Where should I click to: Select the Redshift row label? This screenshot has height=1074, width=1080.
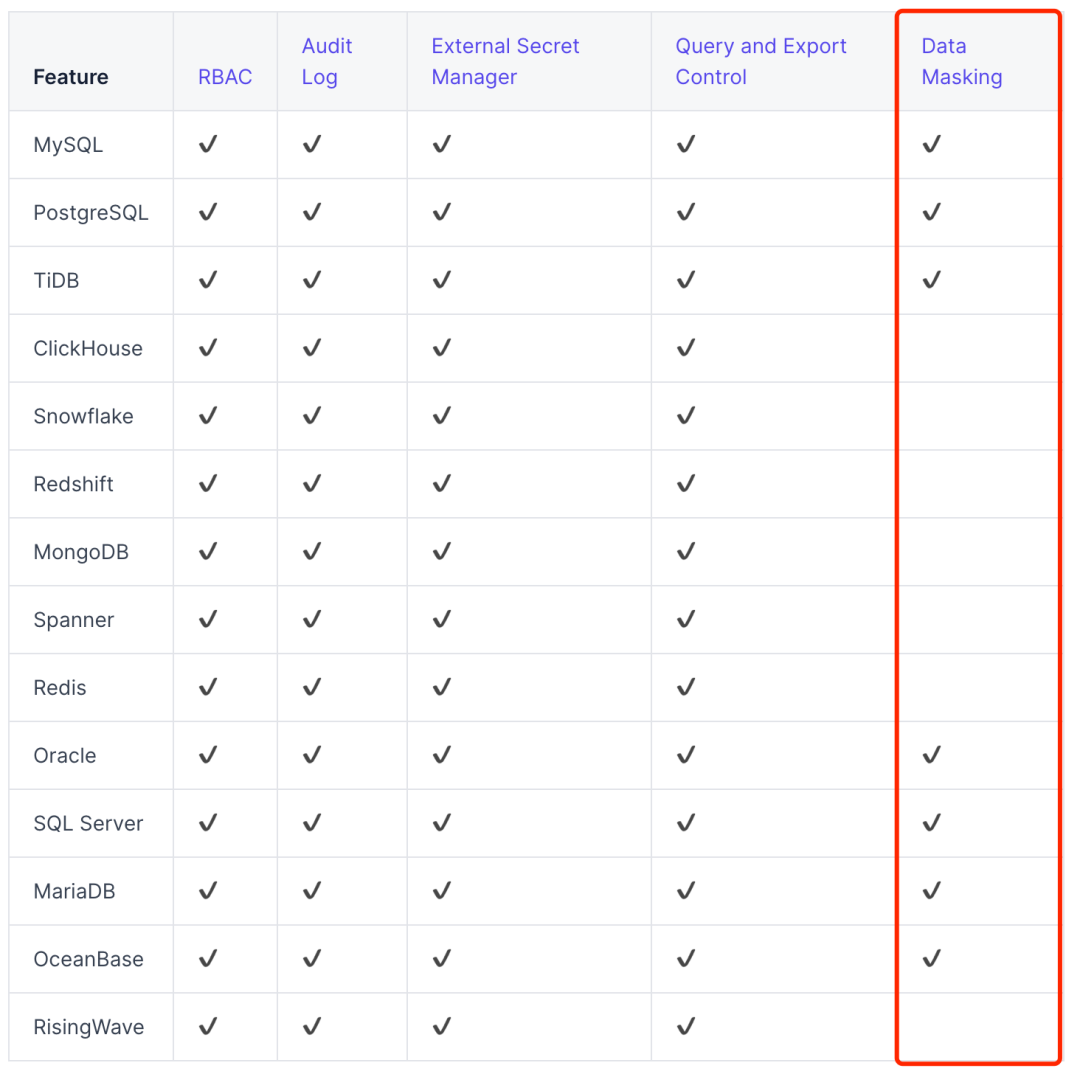74,484
